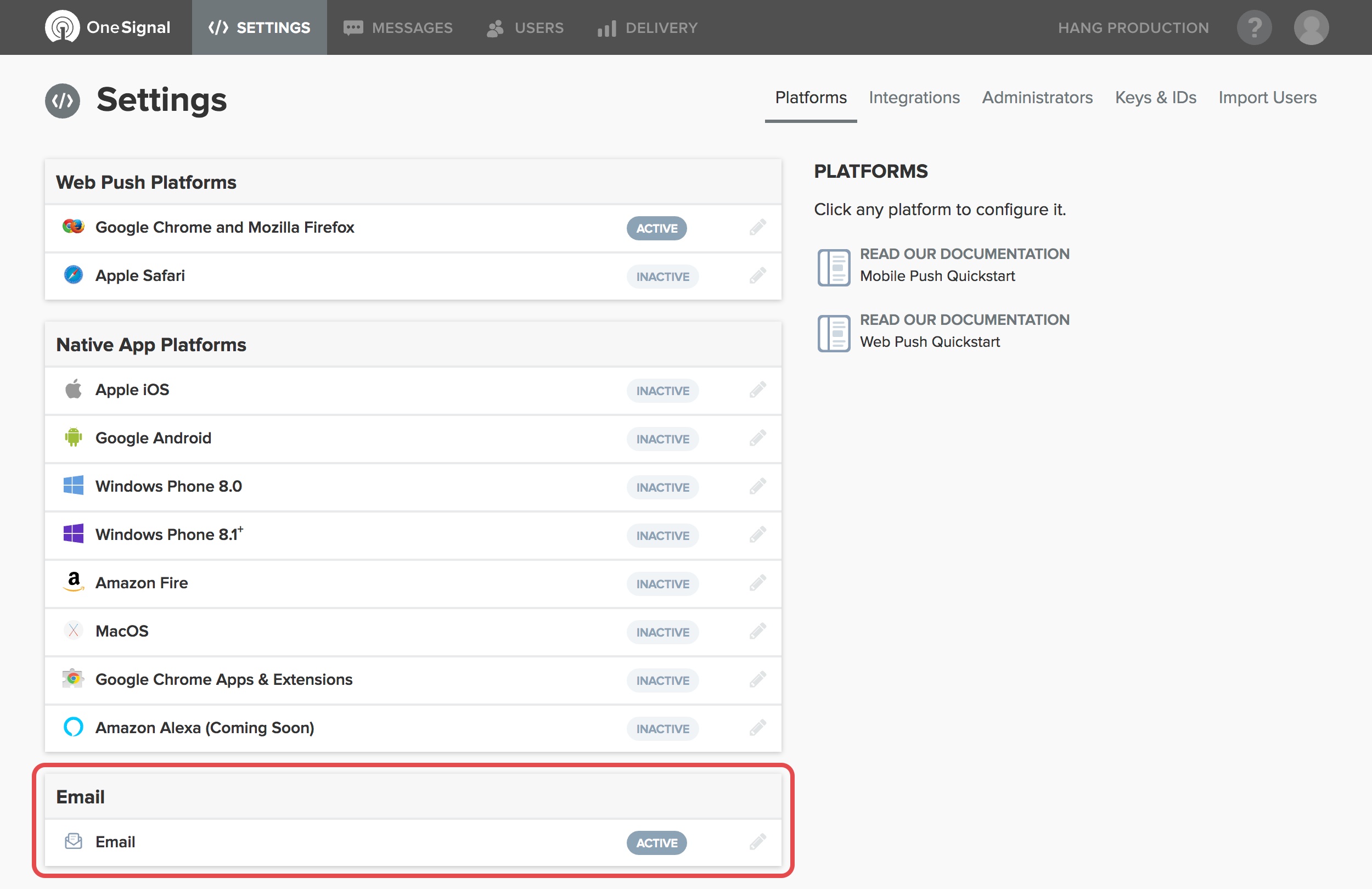Screen dimensions: 1372x889
Task: Click the MacOS X icon
Action: (73, 631)
